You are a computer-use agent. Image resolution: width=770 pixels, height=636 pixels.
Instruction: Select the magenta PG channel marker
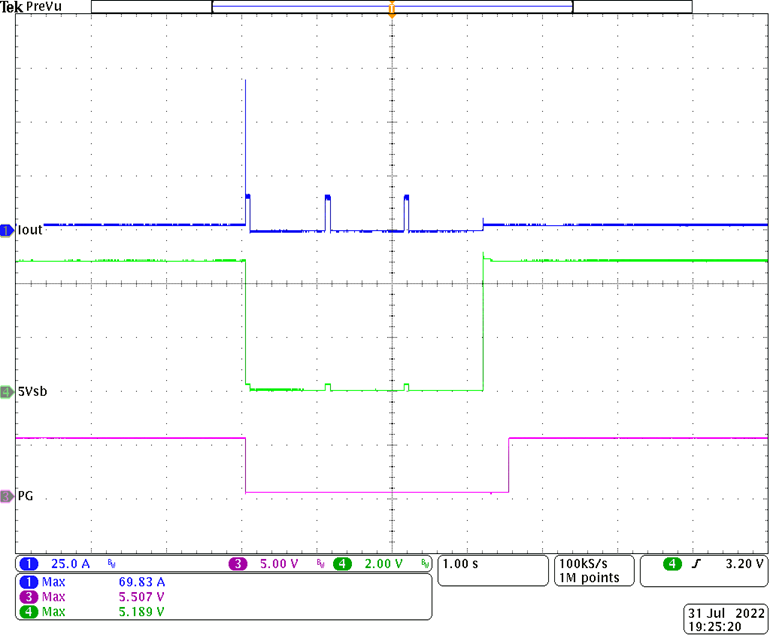click(7, 495)
